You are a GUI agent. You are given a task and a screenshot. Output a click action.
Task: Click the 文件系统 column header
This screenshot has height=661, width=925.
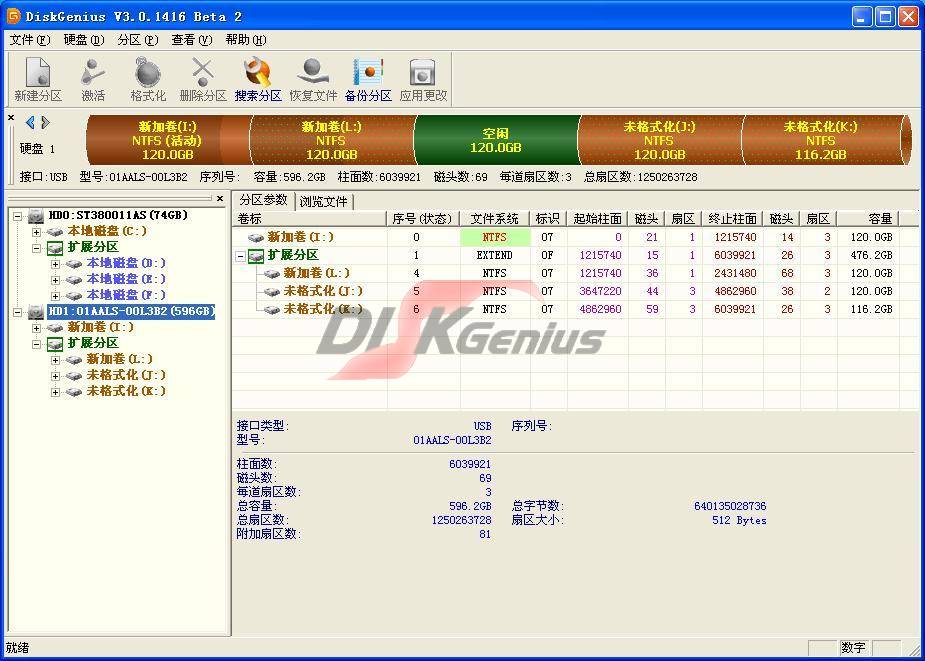point(494,219)
